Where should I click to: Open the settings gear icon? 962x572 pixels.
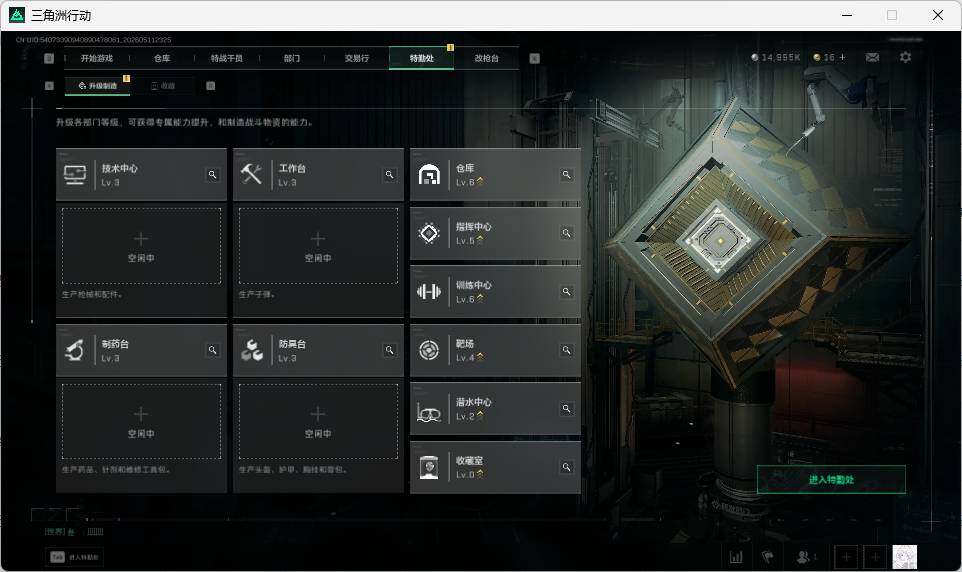coord(905,57)
